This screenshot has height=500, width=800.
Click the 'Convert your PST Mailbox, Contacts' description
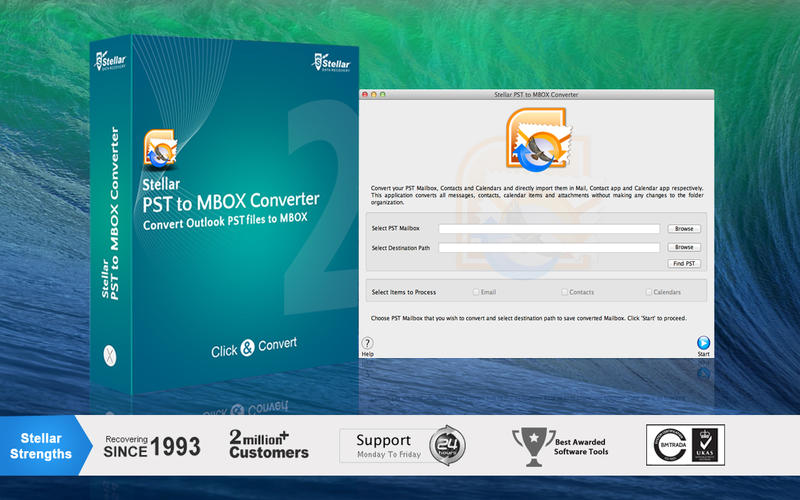pyautogui.click(x=537, y=195)
